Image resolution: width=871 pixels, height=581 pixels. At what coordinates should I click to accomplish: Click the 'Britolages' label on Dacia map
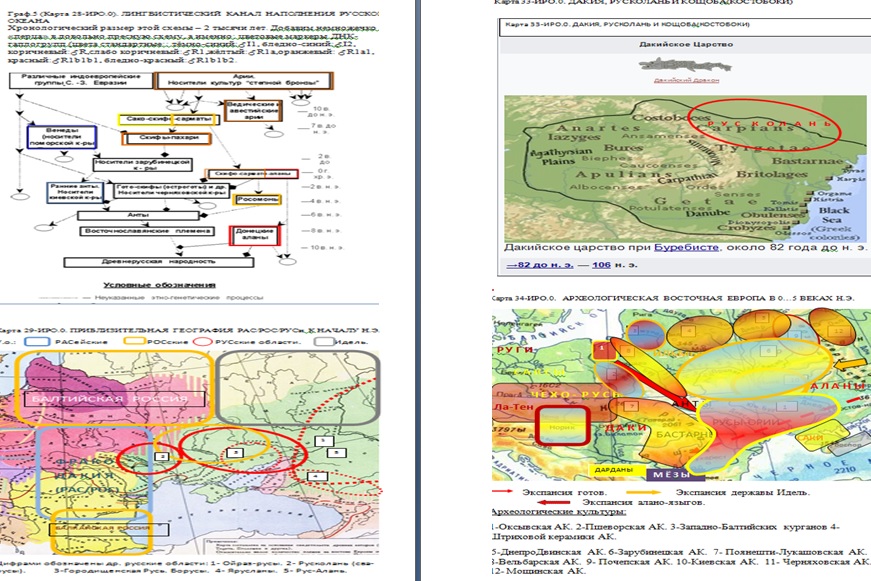pos(772,174)
